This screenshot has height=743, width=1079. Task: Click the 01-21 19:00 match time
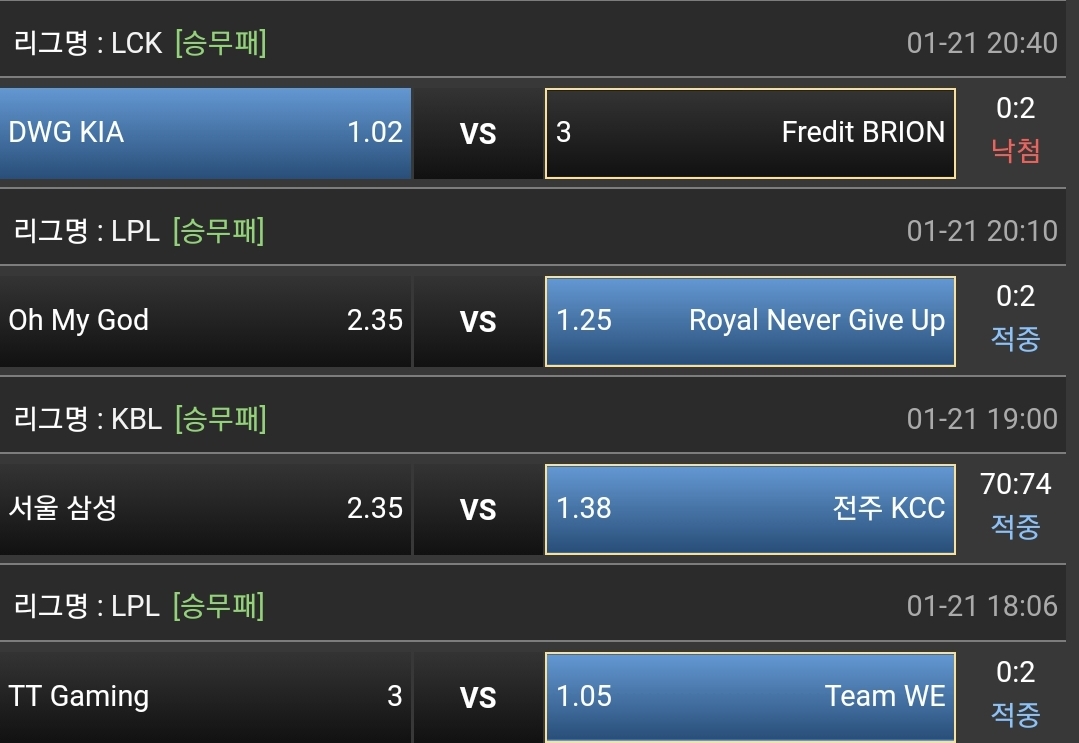(x=981, y=419)
